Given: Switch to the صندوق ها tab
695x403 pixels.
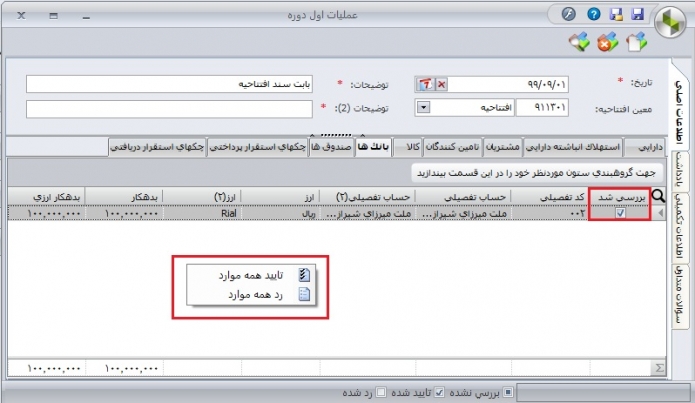Looking at the screenshot, I should click(329, 146).
